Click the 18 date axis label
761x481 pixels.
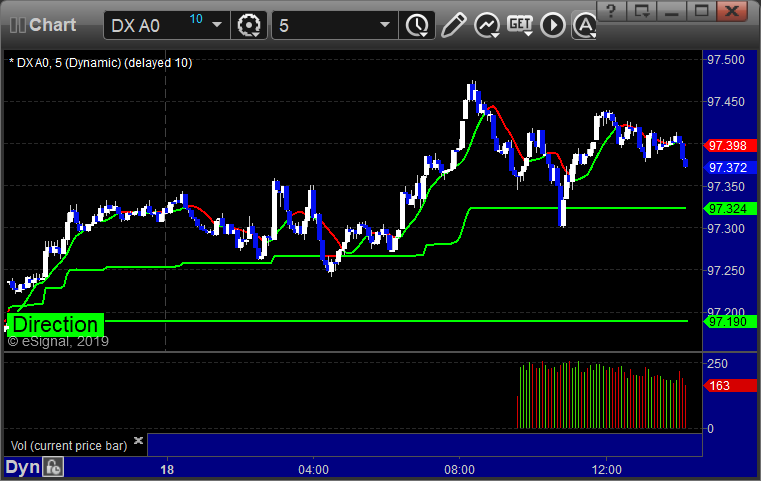[x=167, y=470]
